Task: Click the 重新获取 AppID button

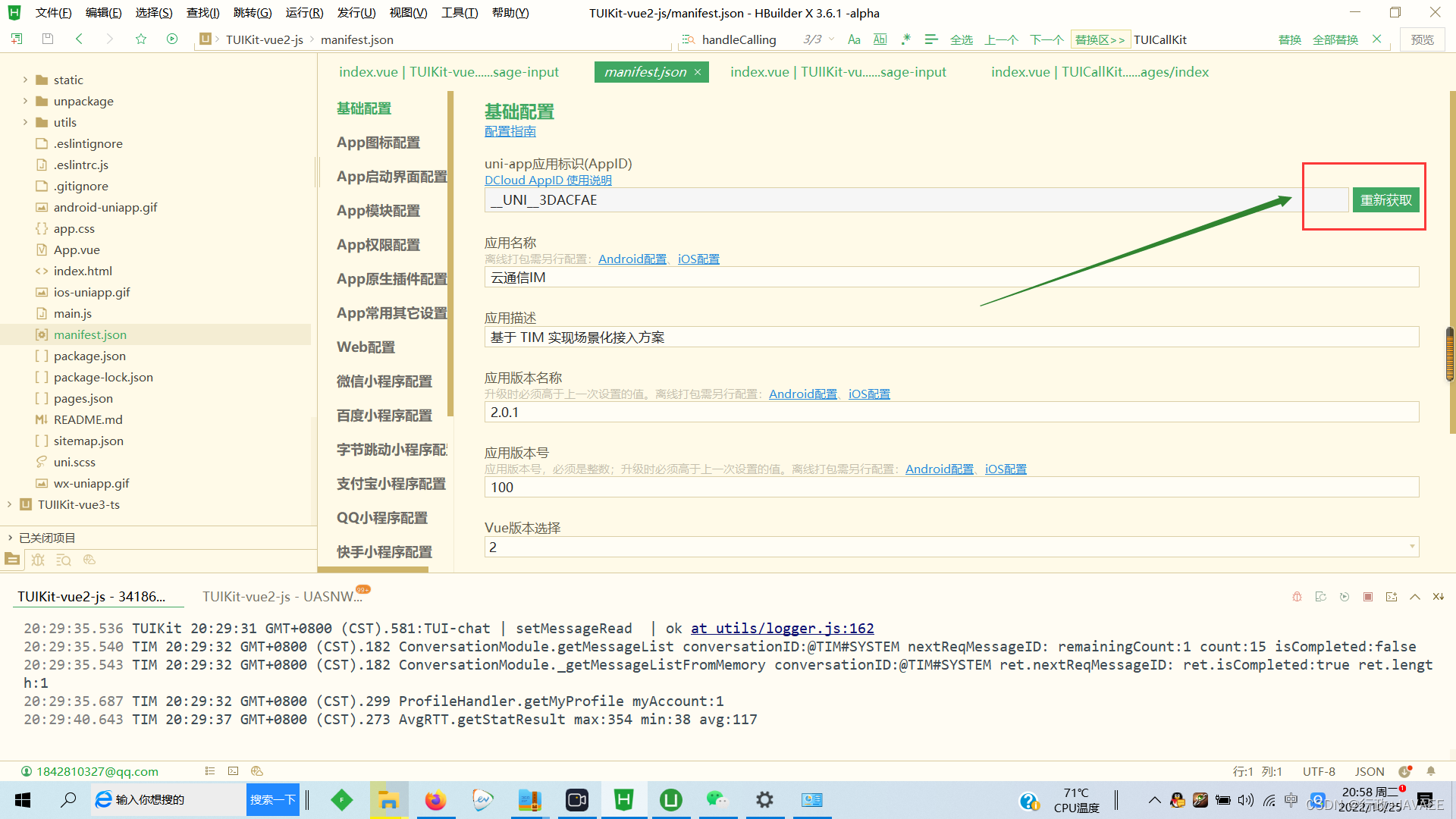Action: [1385, 200]
